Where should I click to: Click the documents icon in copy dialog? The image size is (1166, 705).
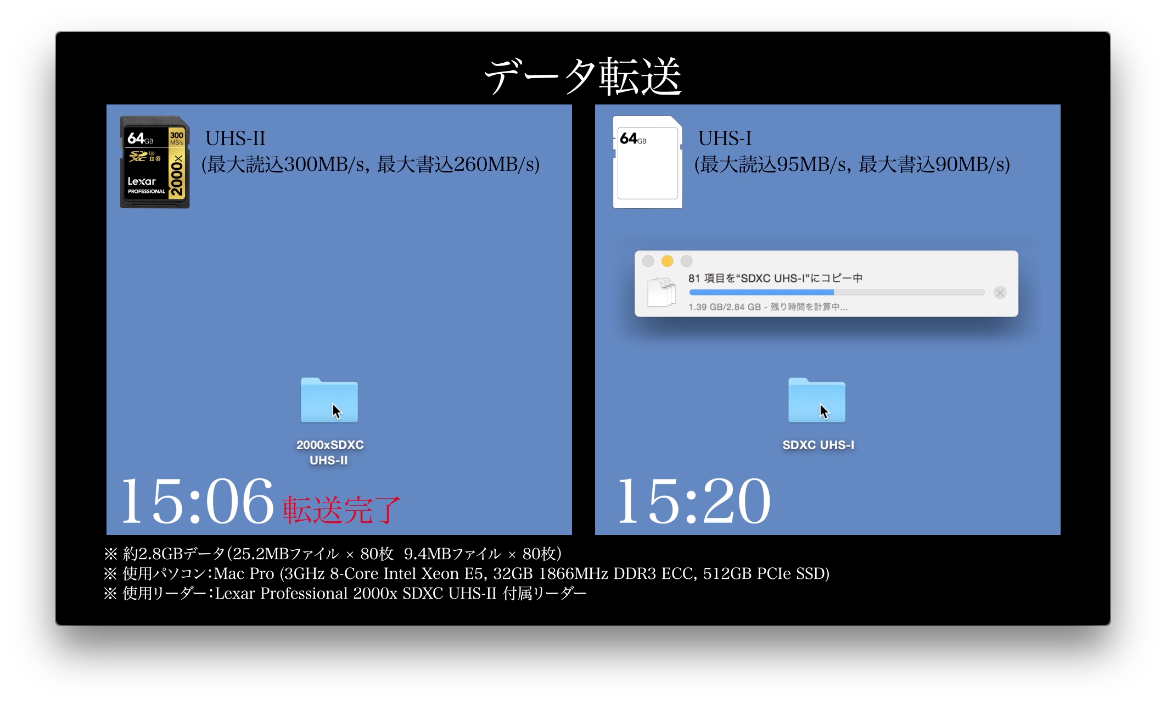tap(661, 292)
